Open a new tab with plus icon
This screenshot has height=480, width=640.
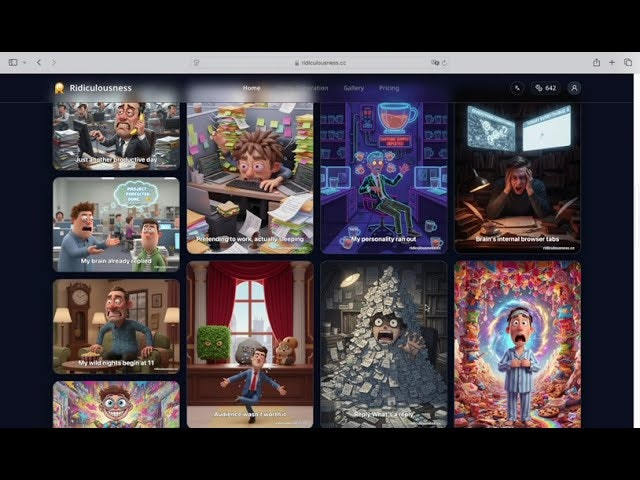coord(612,62)
